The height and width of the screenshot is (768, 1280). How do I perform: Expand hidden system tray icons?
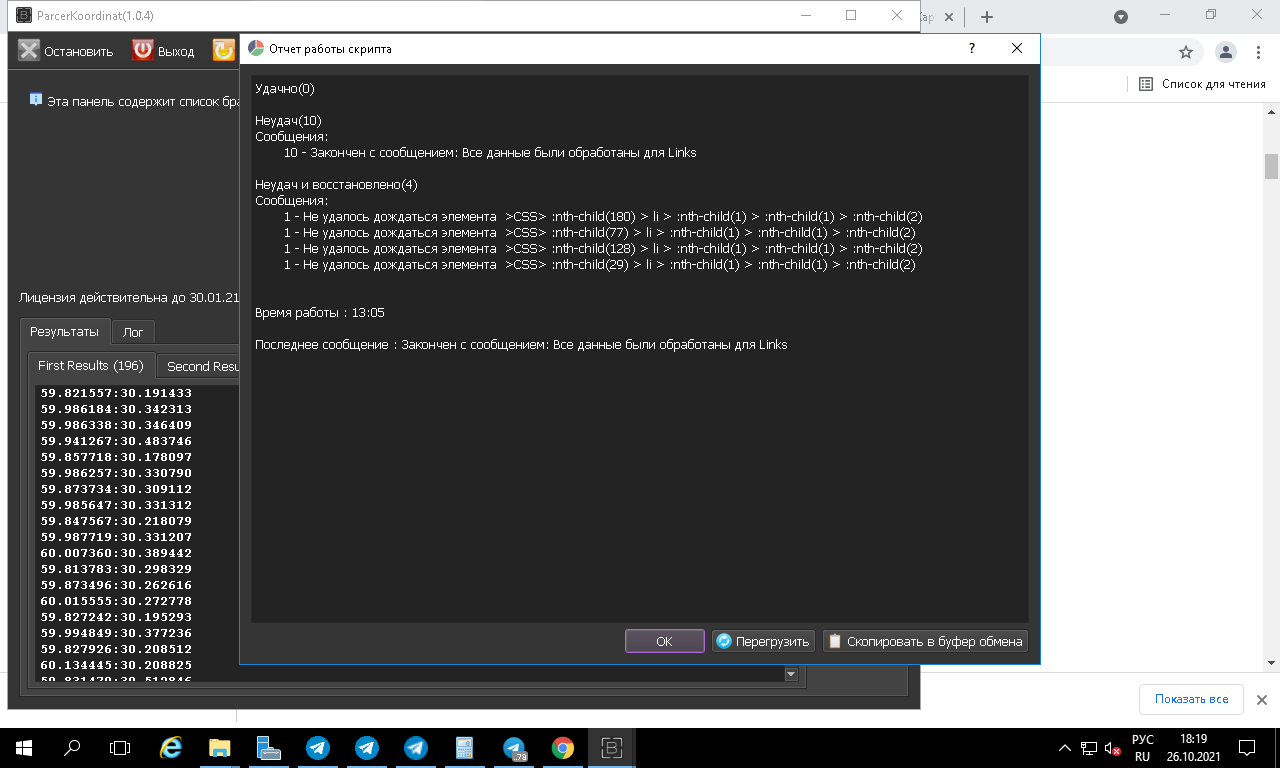[1065, 748]
